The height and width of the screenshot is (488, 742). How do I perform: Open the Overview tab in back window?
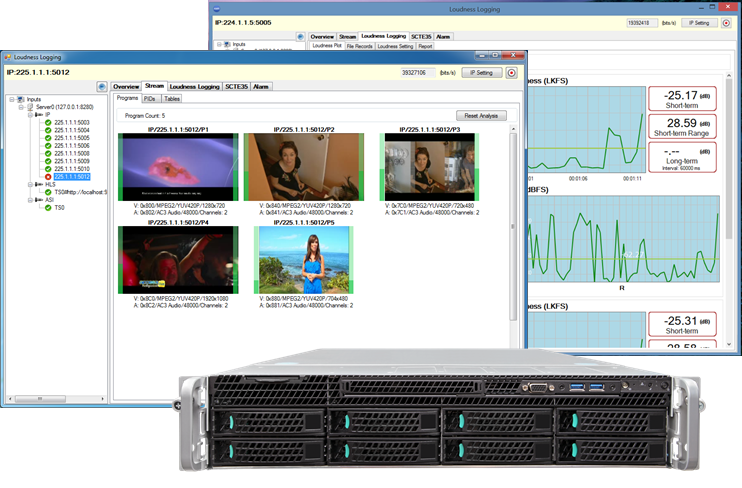(x=322, y=36)
